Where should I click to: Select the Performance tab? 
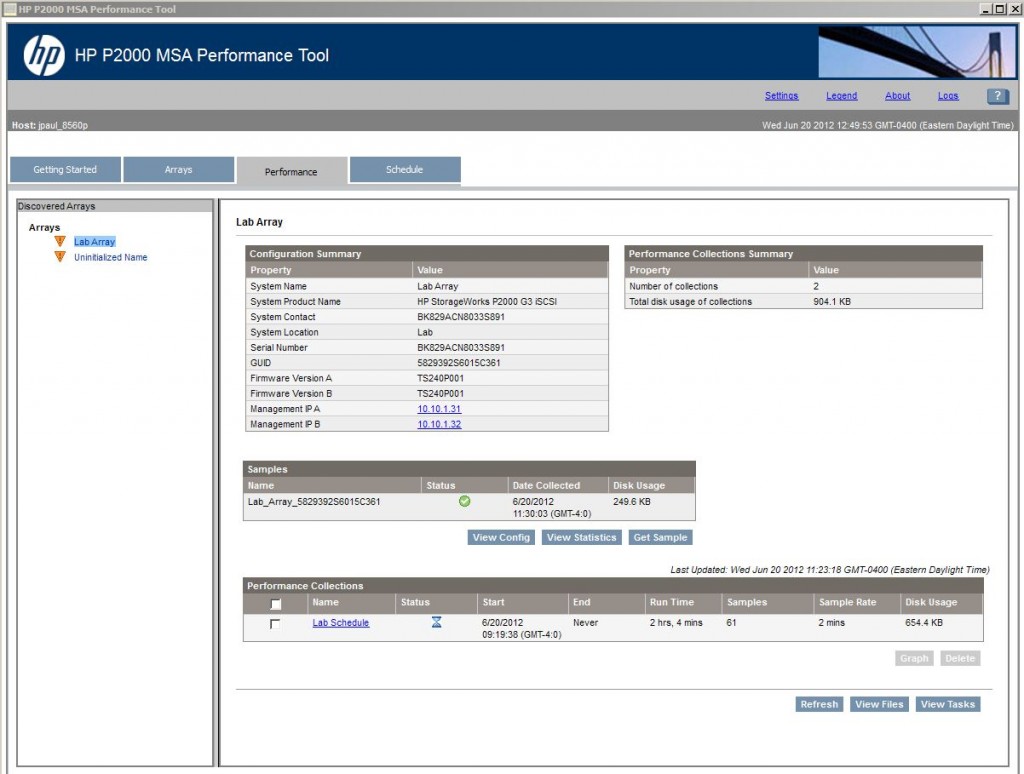[x=291, y=172]
